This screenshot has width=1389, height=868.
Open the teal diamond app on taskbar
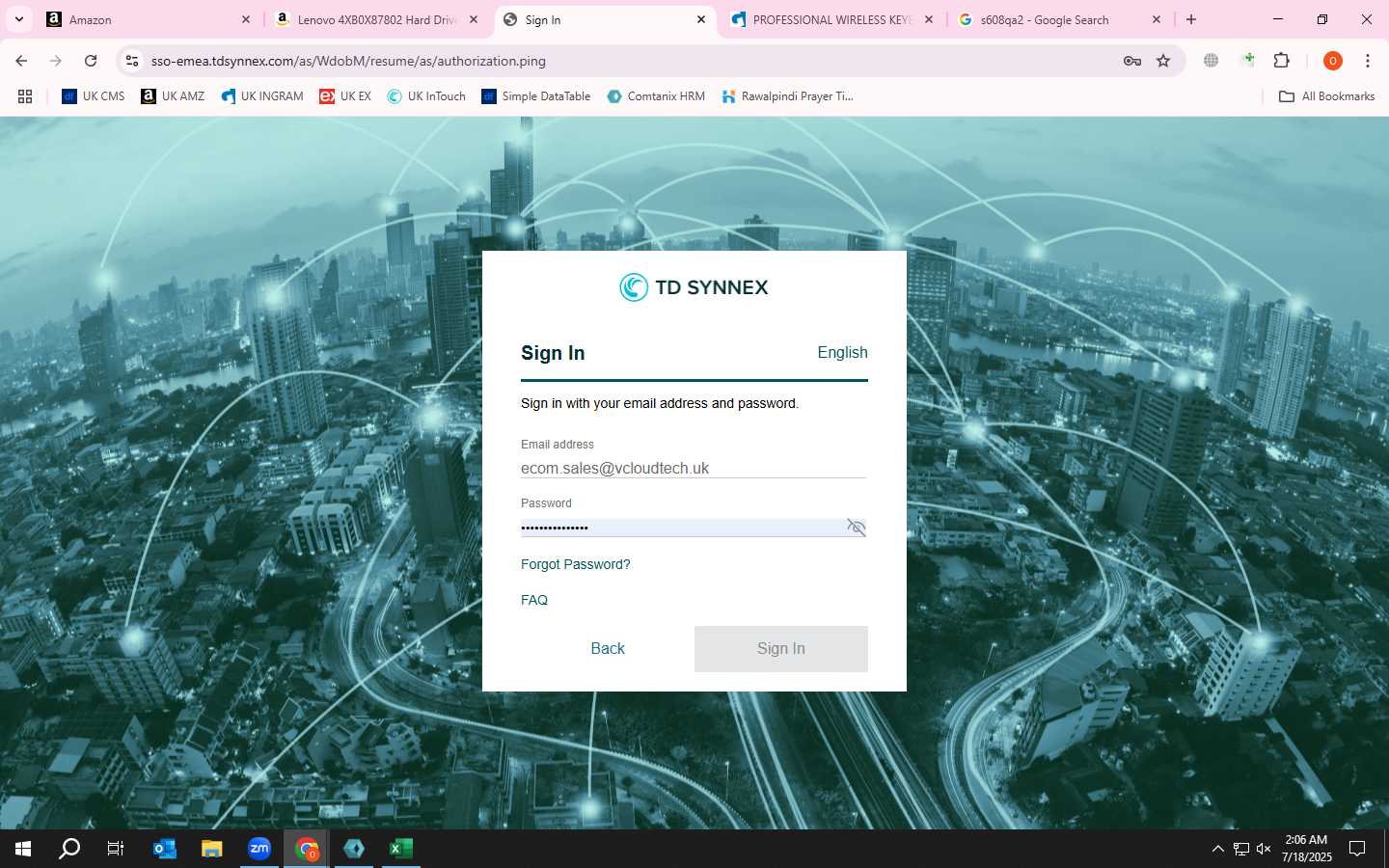coord(354,849)
